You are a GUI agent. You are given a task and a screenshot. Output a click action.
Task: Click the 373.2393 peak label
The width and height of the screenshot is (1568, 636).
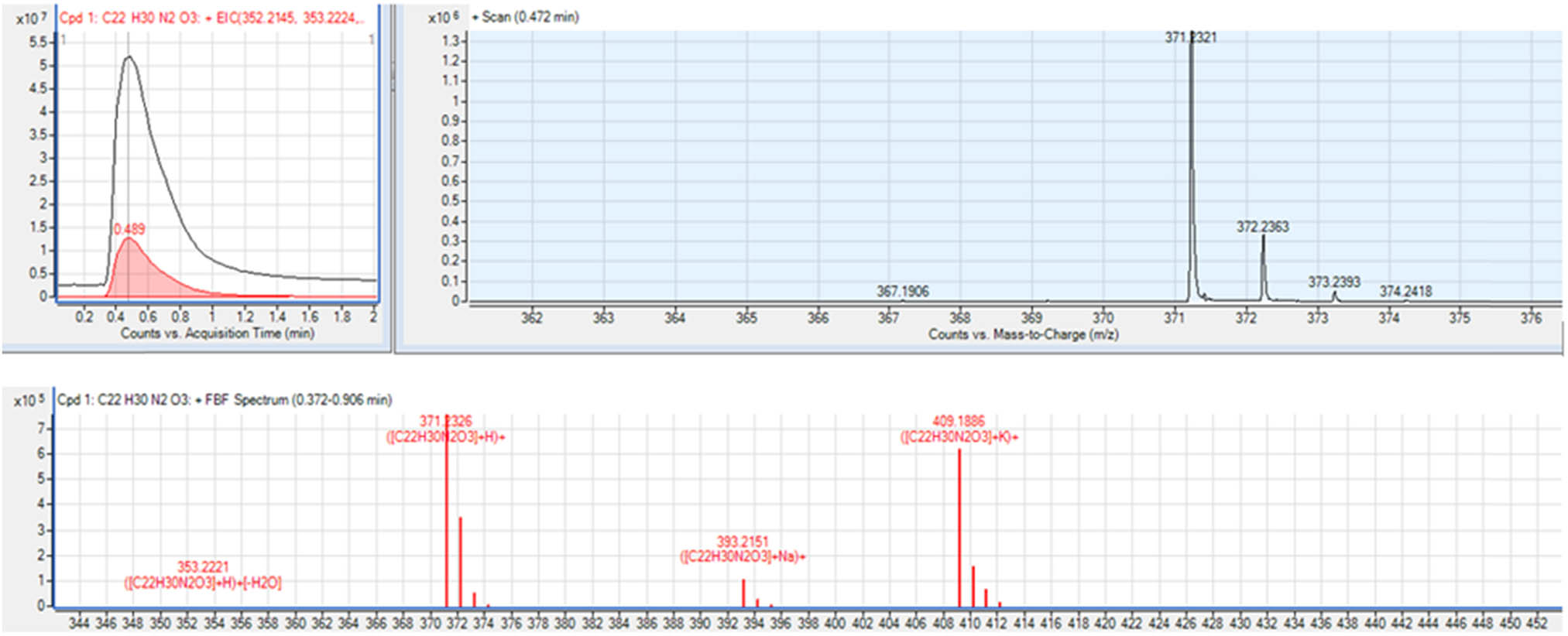point(1333,282)
